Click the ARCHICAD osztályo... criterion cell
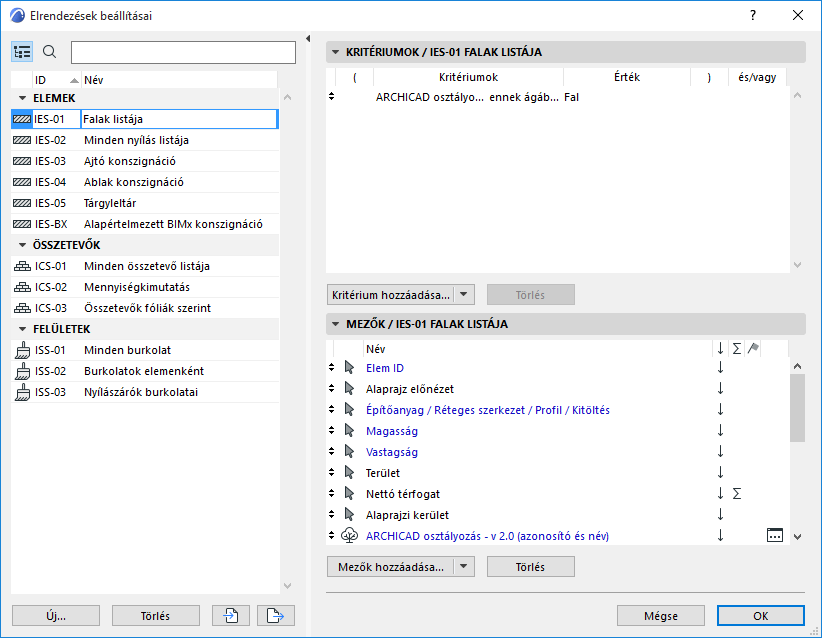The width and height of the screenshot is (822, 638). click(430, 97)
